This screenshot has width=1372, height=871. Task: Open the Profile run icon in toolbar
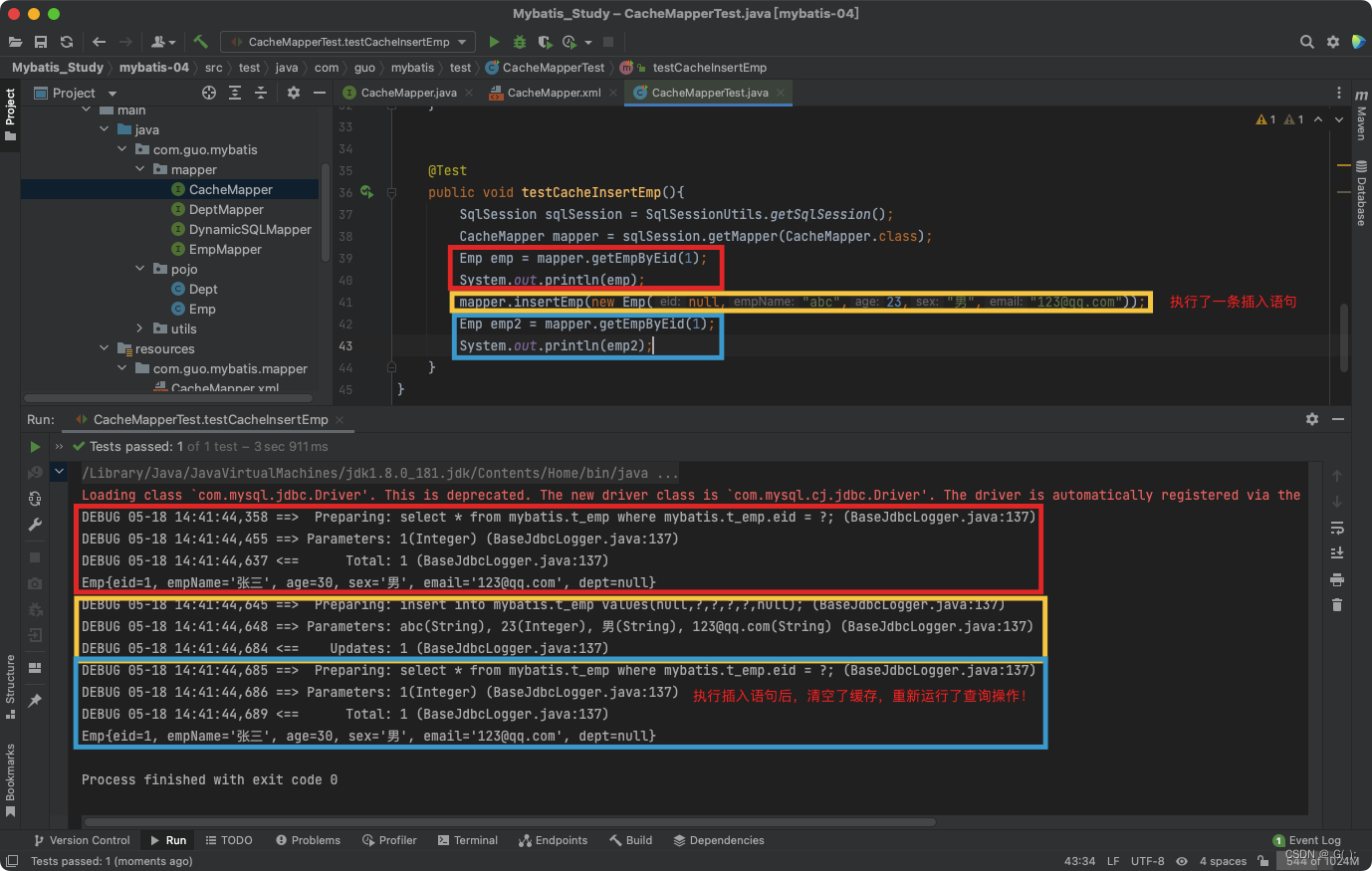click(570, 42)
